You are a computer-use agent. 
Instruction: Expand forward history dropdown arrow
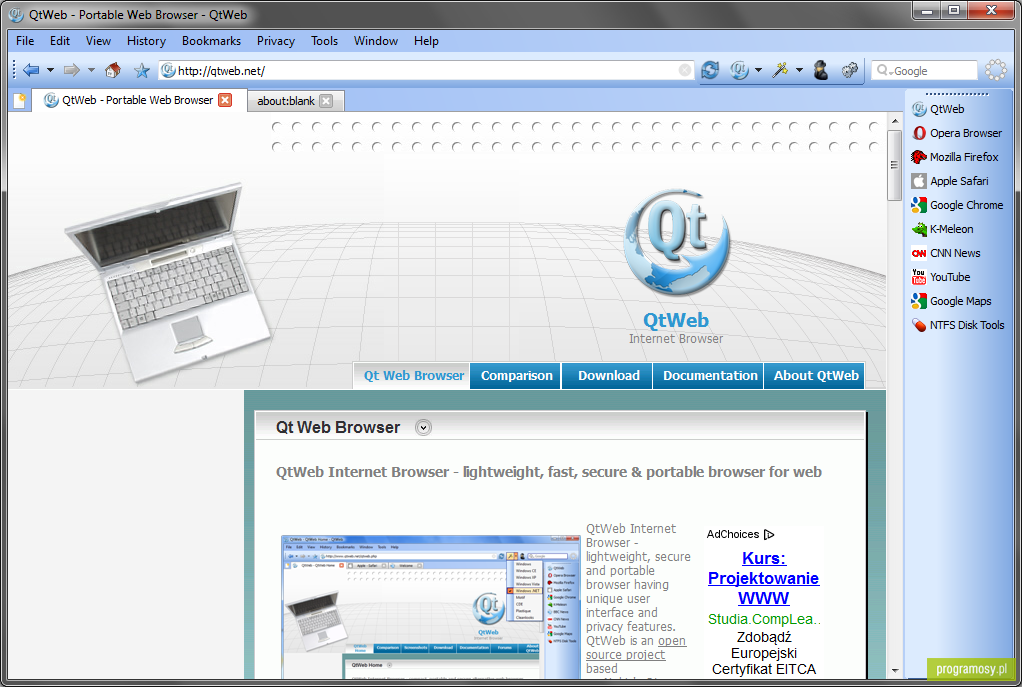pyautogui.click(x=91, y=70)
